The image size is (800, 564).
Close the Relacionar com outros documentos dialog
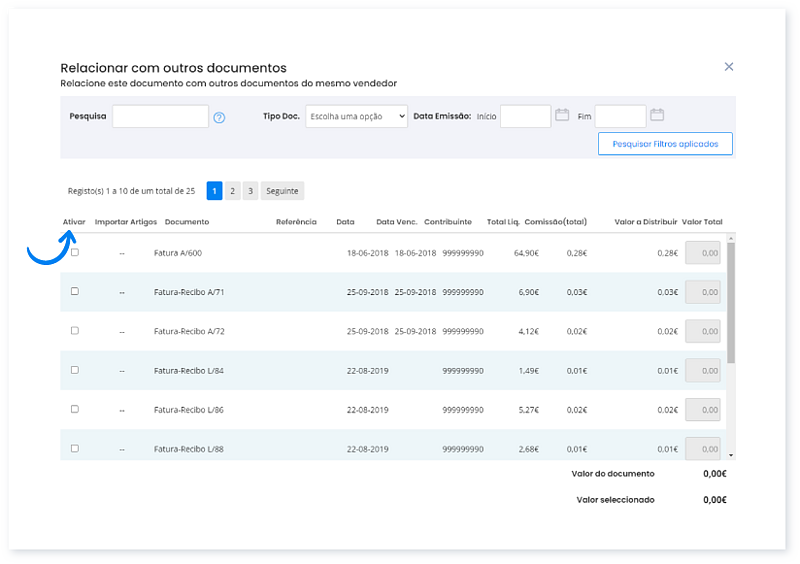(x=729, y=67)
